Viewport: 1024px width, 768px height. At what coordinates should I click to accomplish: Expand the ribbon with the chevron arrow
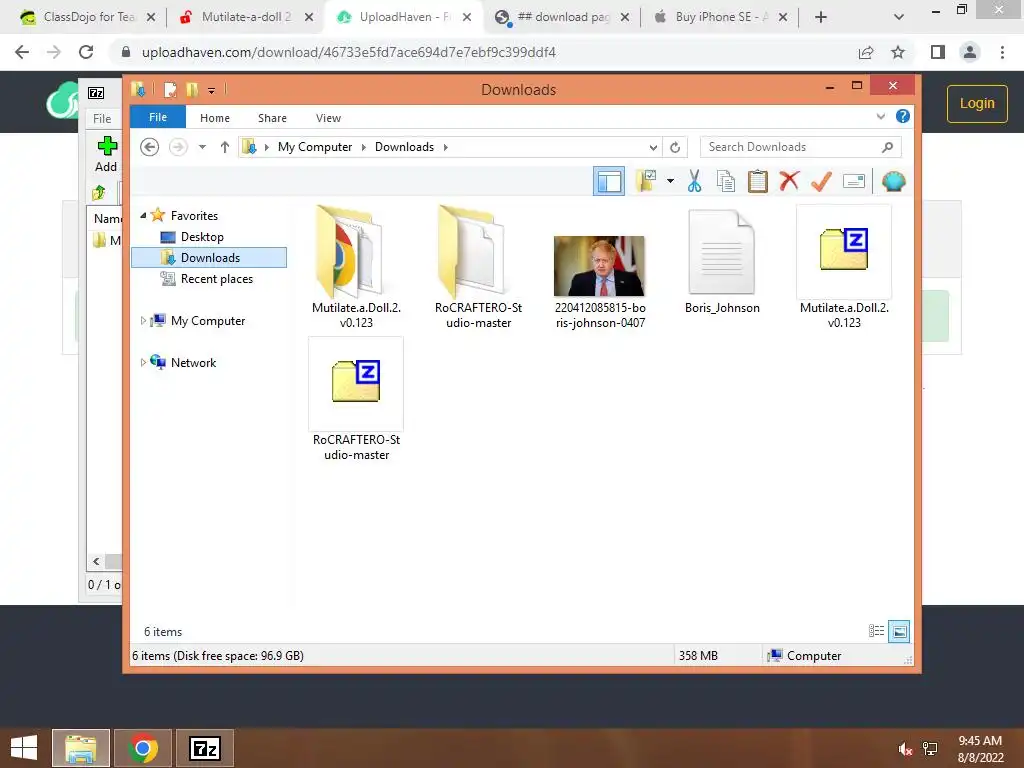pos(880,116)
